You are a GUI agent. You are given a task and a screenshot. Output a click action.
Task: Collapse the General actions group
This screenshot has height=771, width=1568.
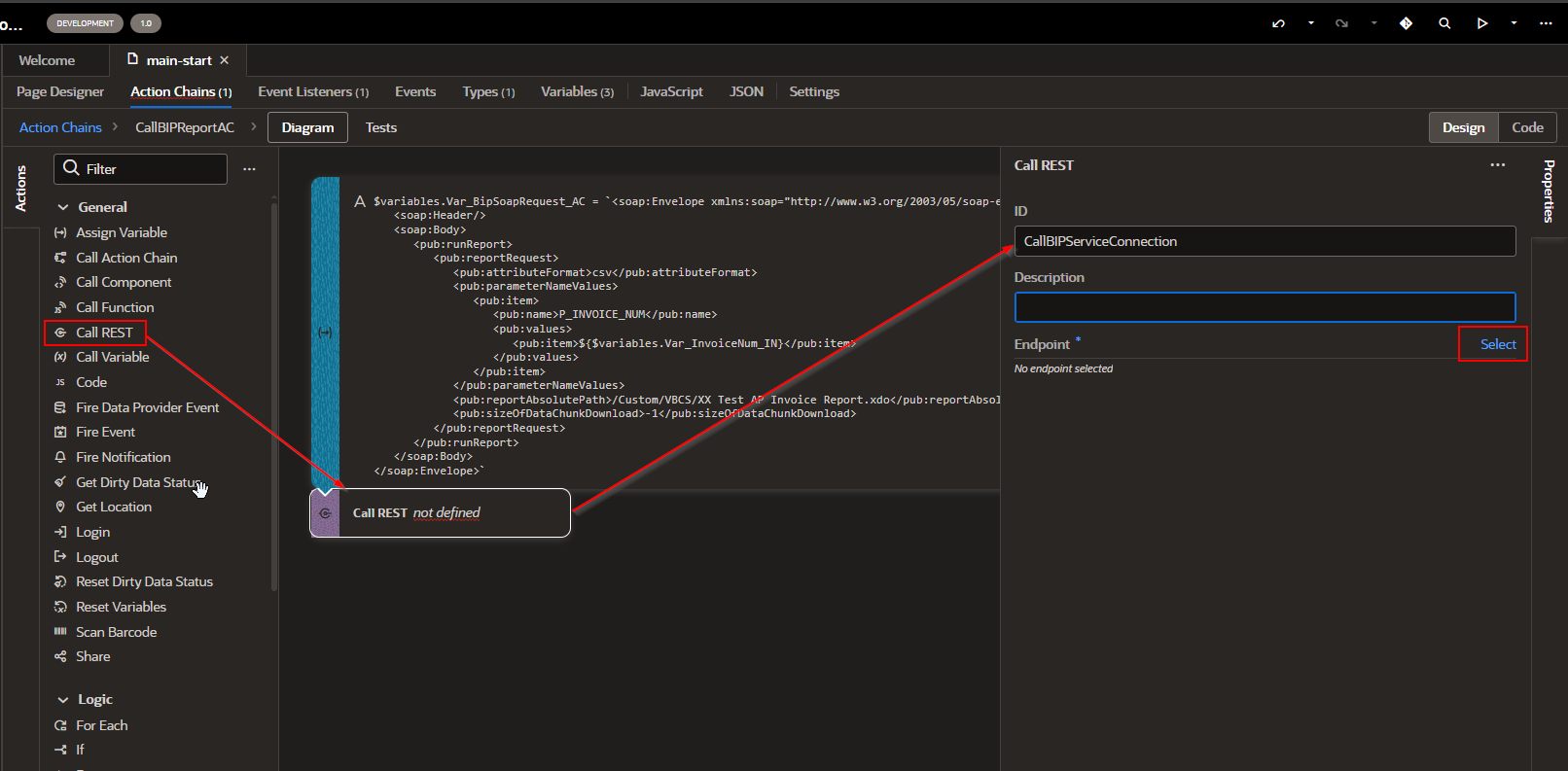click(x=63, y=207)
